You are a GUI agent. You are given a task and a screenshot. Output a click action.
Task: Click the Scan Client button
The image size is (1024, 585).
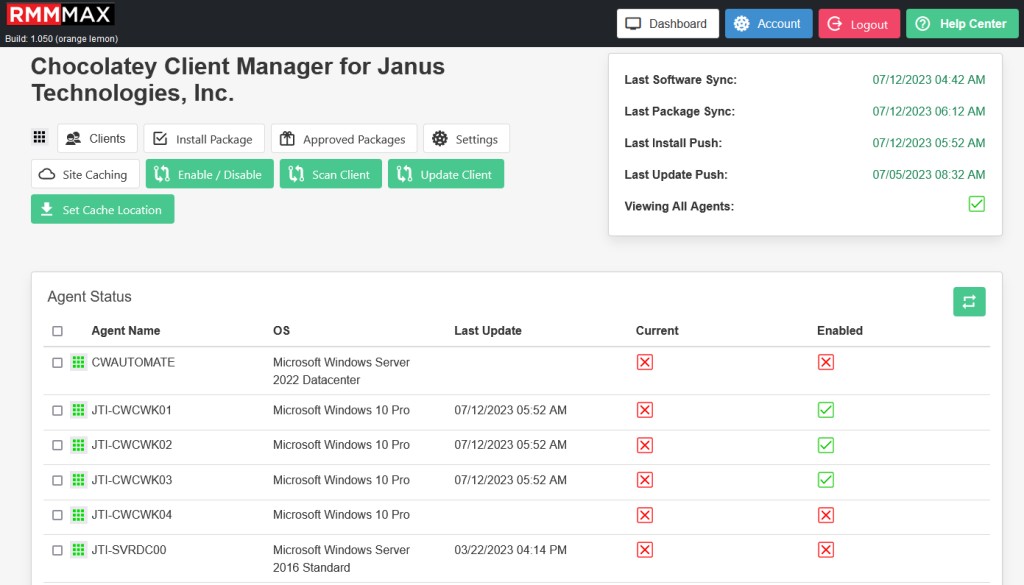tap(330, 173)
